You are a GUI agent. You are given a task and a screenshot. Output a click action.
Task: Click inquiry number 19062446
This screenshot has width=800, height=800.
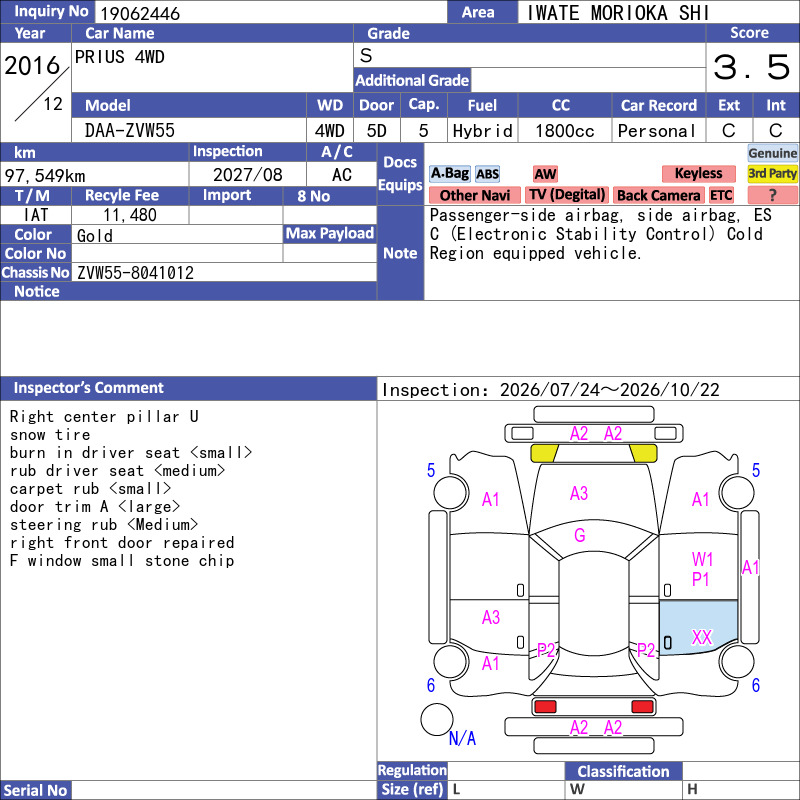pyautogui.click(x=140, y=13)
